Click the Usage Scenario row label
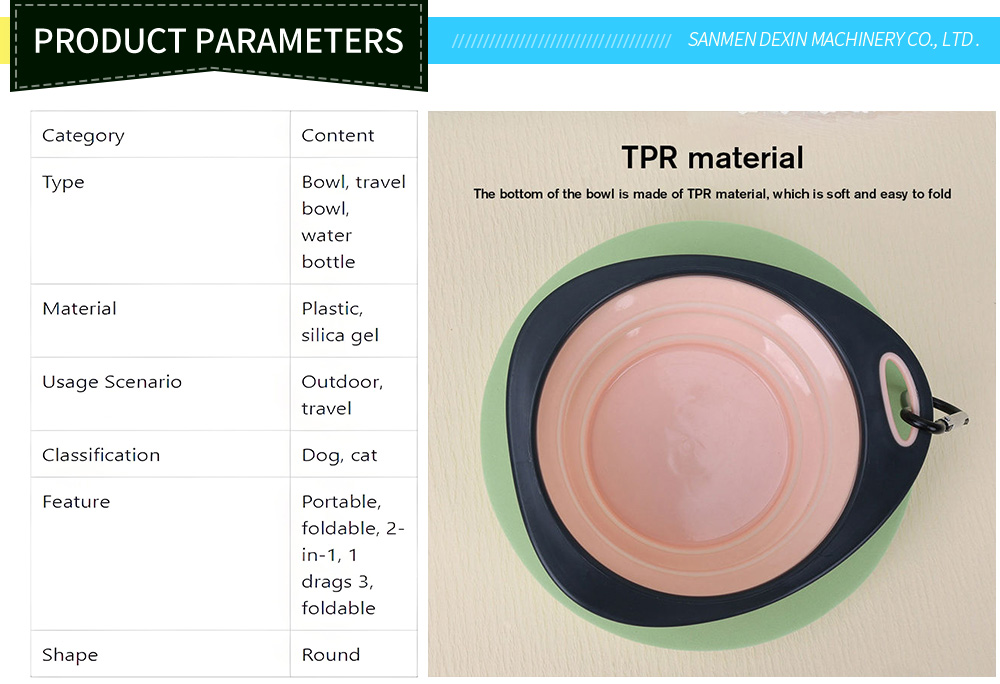Image resolution: width=1000 pixels, height=684 pixels. click(x=160, y=394)
